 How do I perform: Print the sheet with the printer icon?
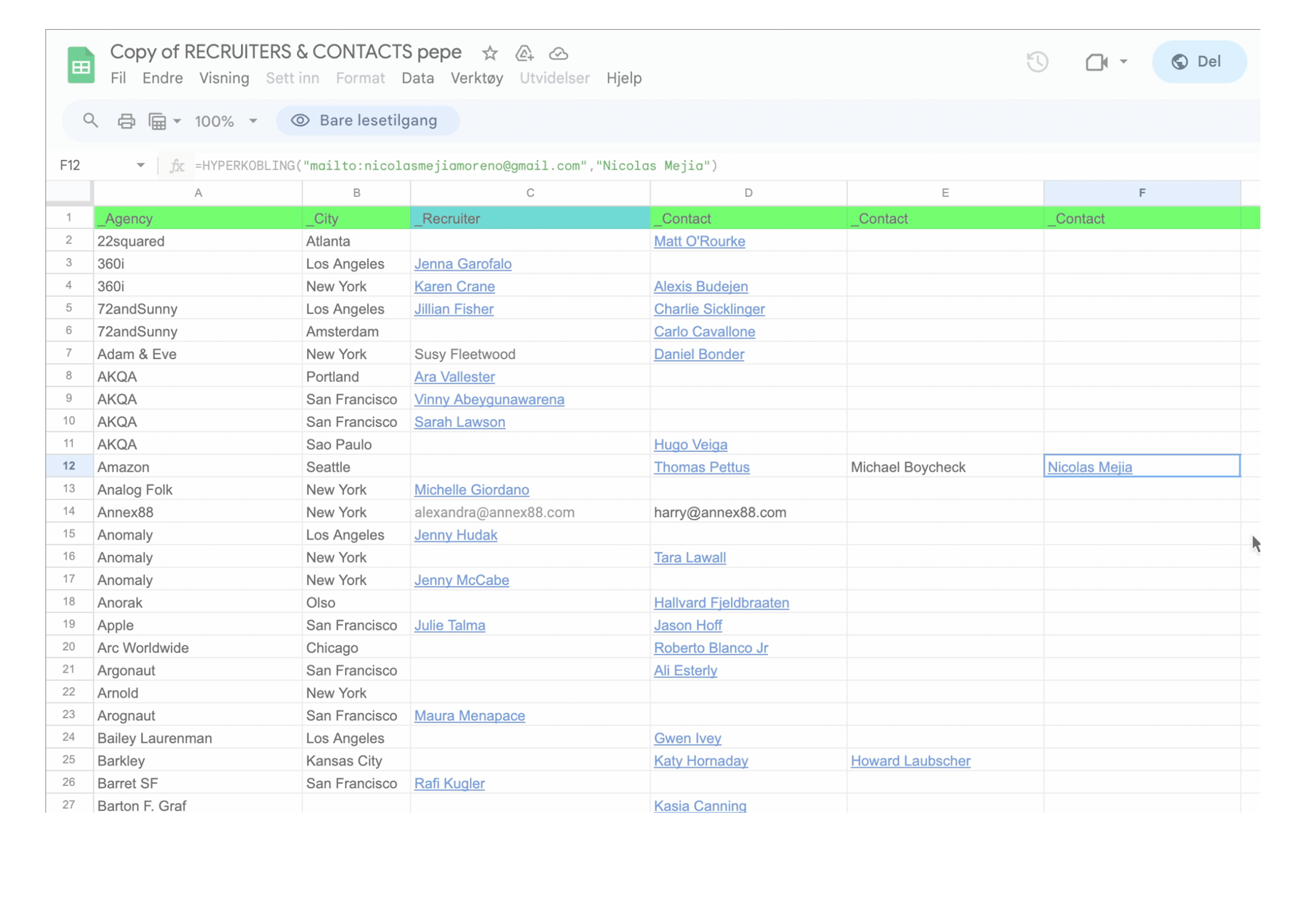(x=126, y=121)
